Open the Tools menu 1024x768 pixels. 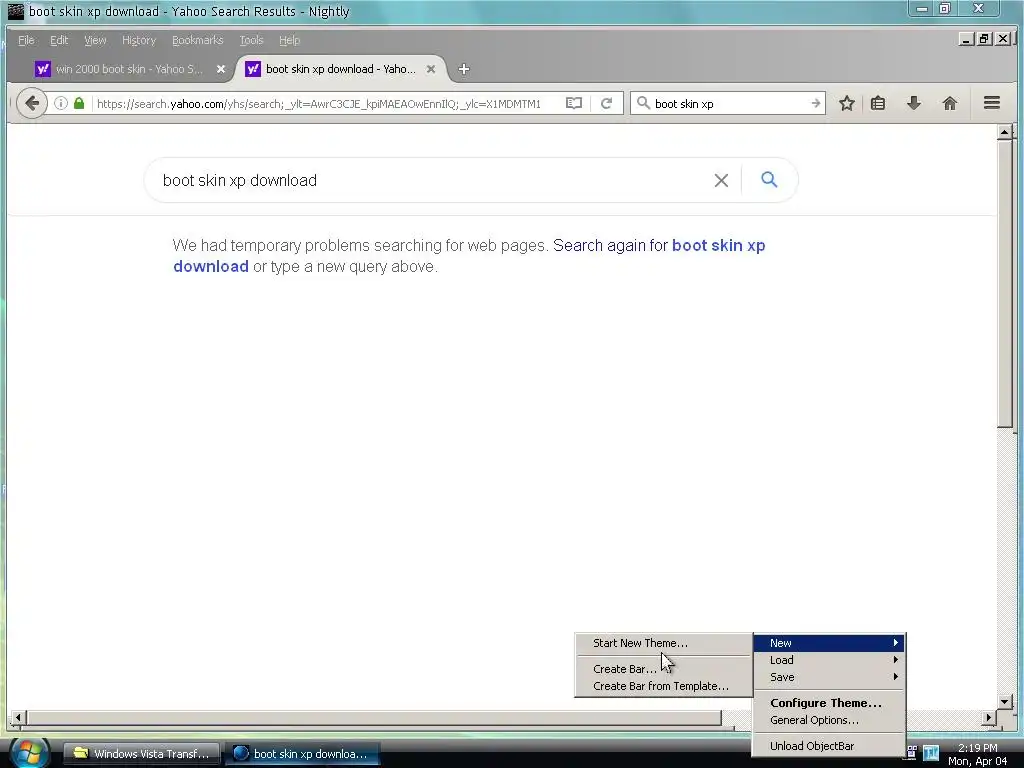(x=251, y=40)
